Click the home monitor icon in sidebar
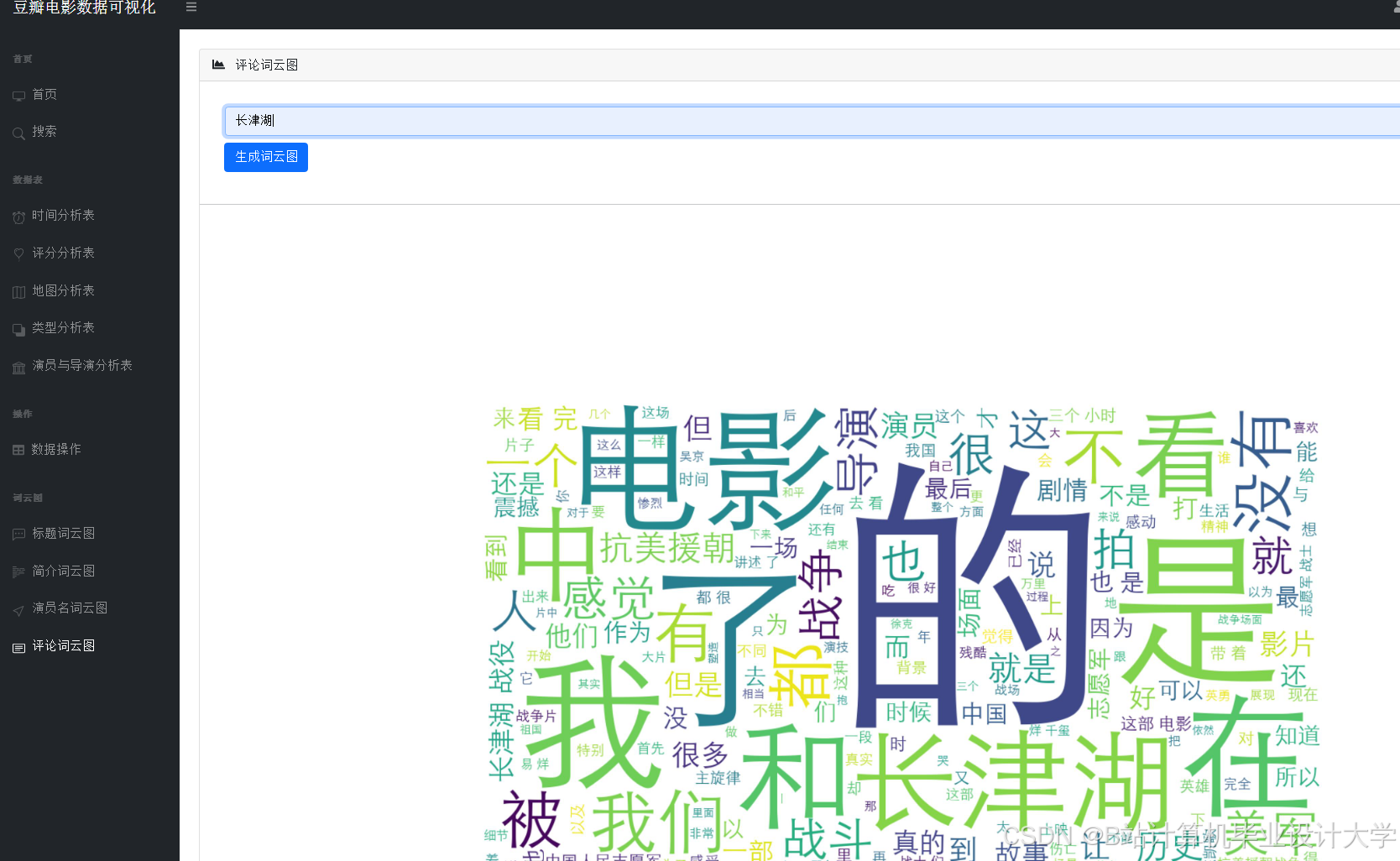This screenshot has width=1400, height=861. point(18,96)
